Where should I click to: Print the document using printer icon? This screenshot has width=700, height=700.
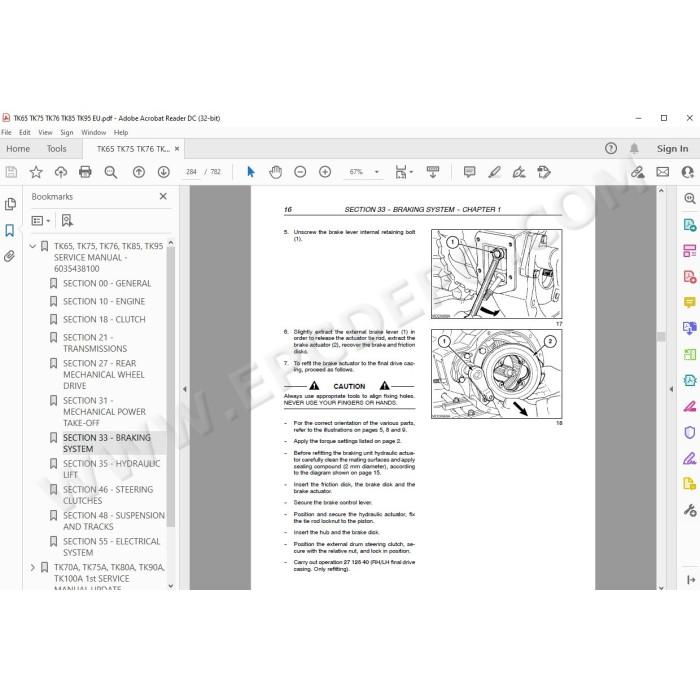pos(85,172)
